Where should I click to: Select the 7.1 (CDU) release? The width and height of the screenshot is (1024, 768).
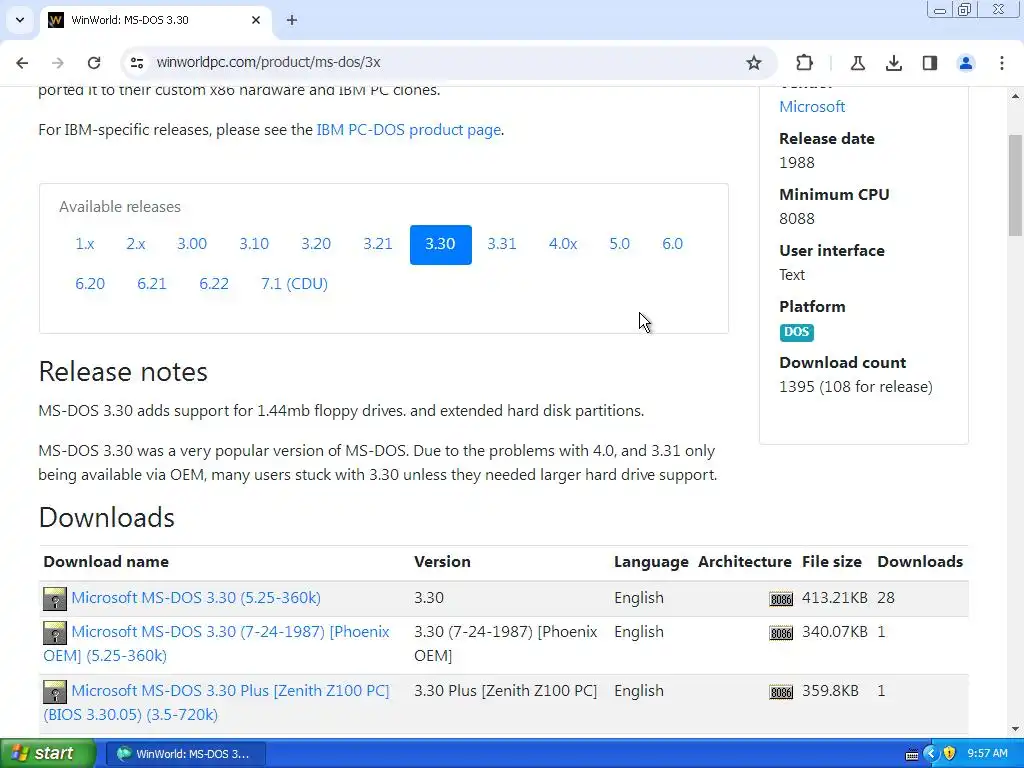coord(295,284)
